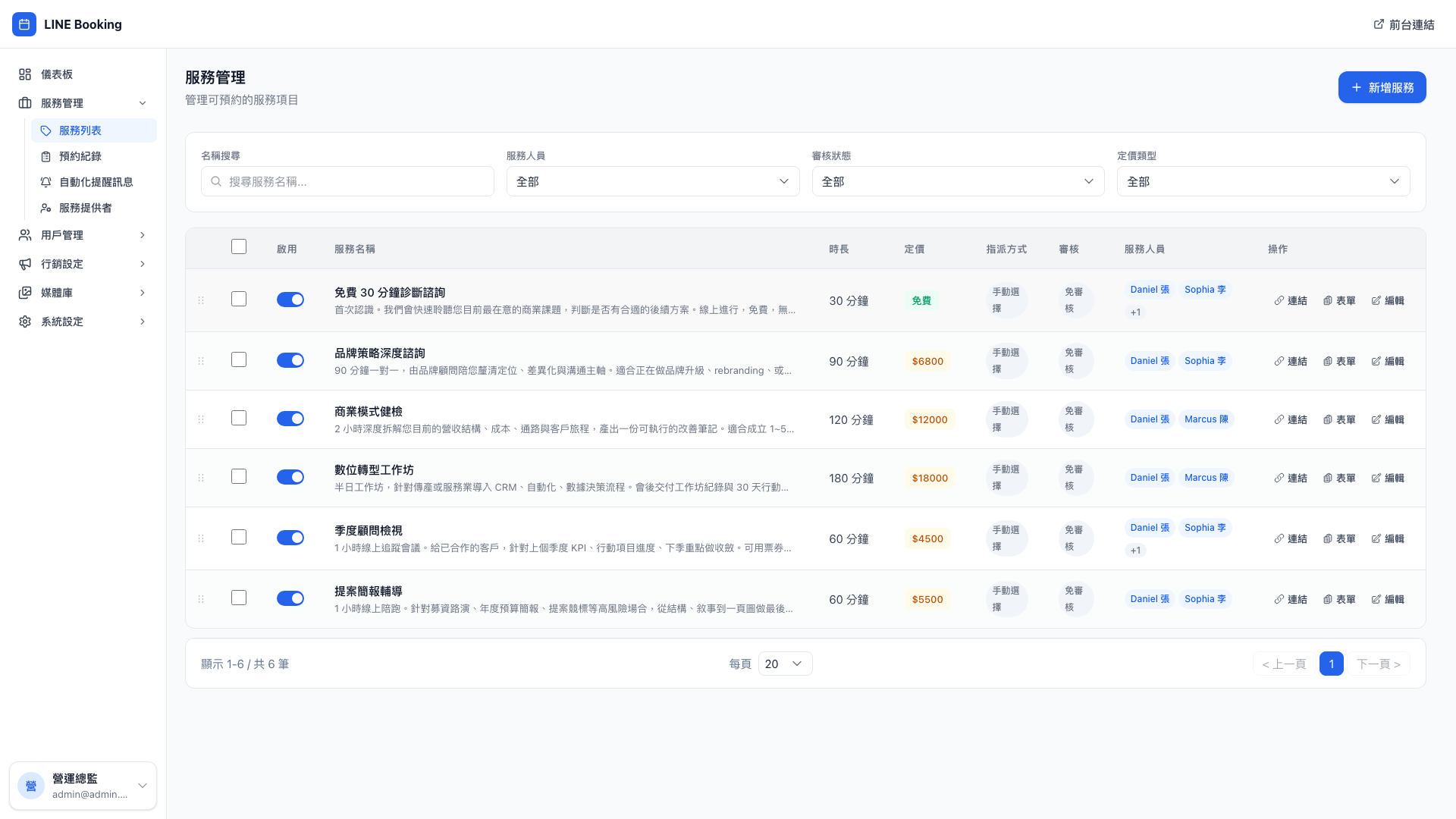This screenshot has height=819, width=1456.
Task: Select 服務列表 in the sidebar
Action: tap(94, 130)
